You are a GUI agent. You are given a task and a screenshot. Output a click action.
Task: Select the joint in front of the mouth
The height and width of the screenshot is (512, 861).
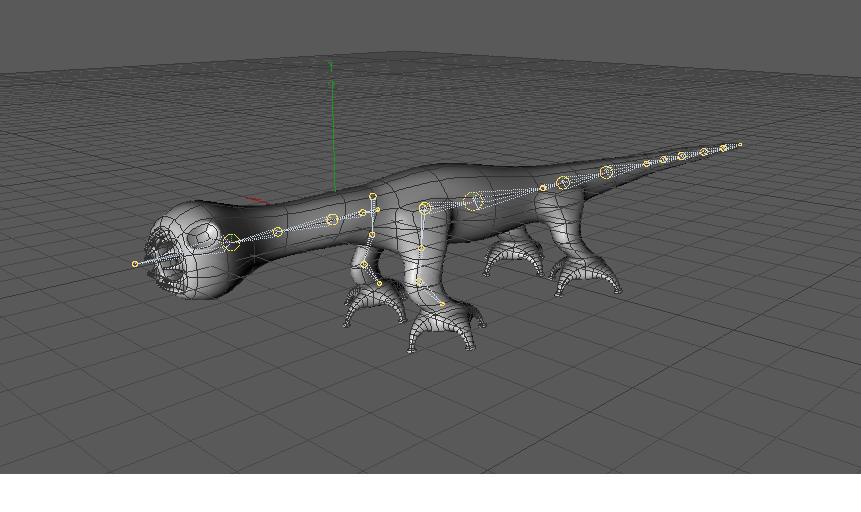point(135,264)
